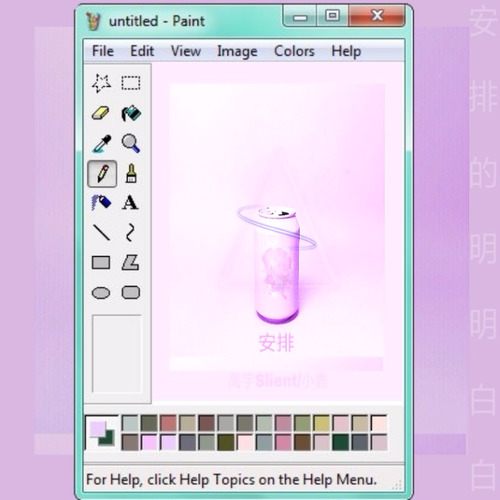The width and height of the screenshot is (500, 500).
Task: Choose the Airbrush spray can tool
Action: (101, 202)
